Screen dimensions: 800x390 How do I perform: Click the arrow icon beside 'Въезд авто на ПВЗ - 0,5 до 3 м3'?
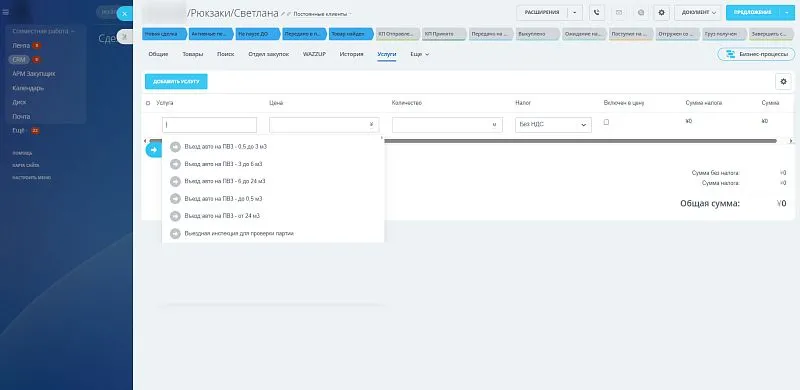coord(176,147)
